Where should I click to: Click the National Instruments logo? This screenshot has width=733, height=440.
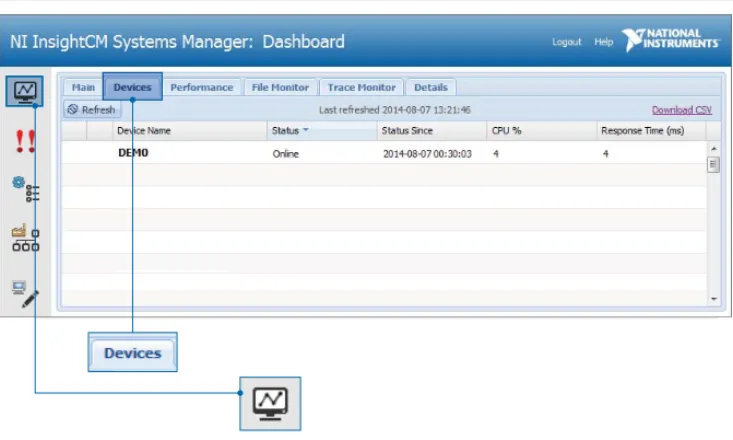click(x=670, y=40)
